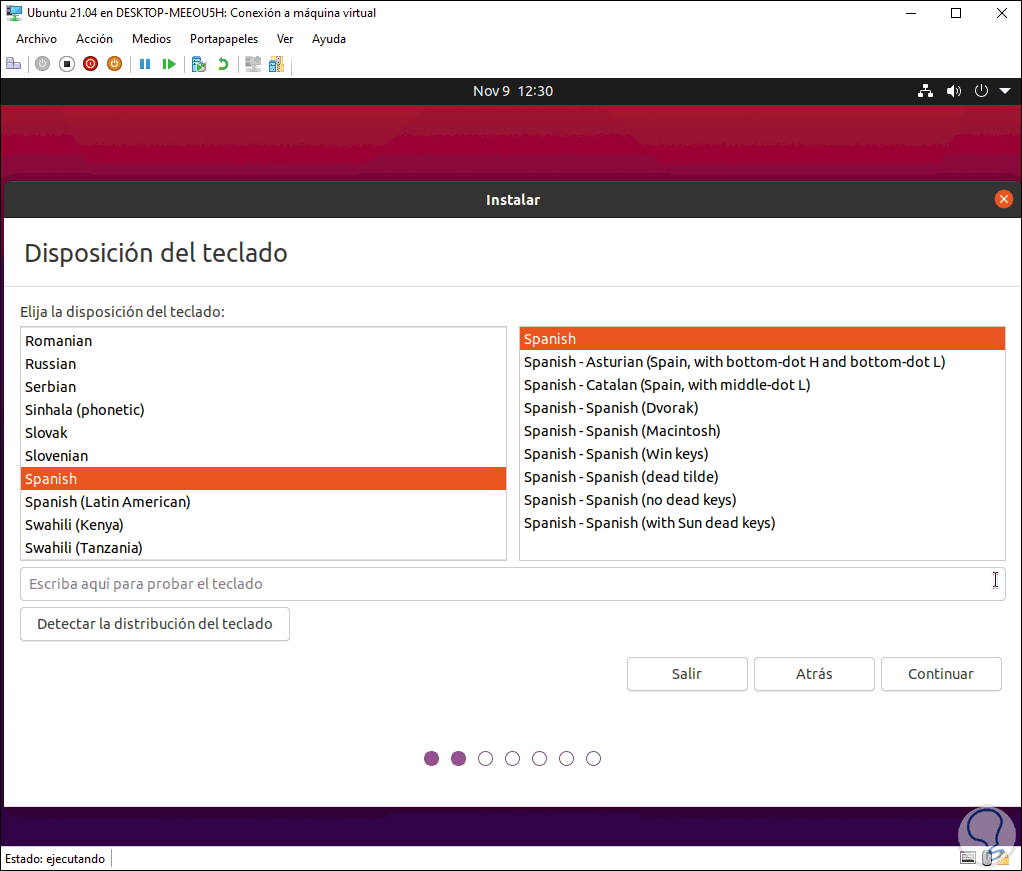This screenshot has height=871, width=1022.
Task: Open the Ver menu
Action: 285,39
